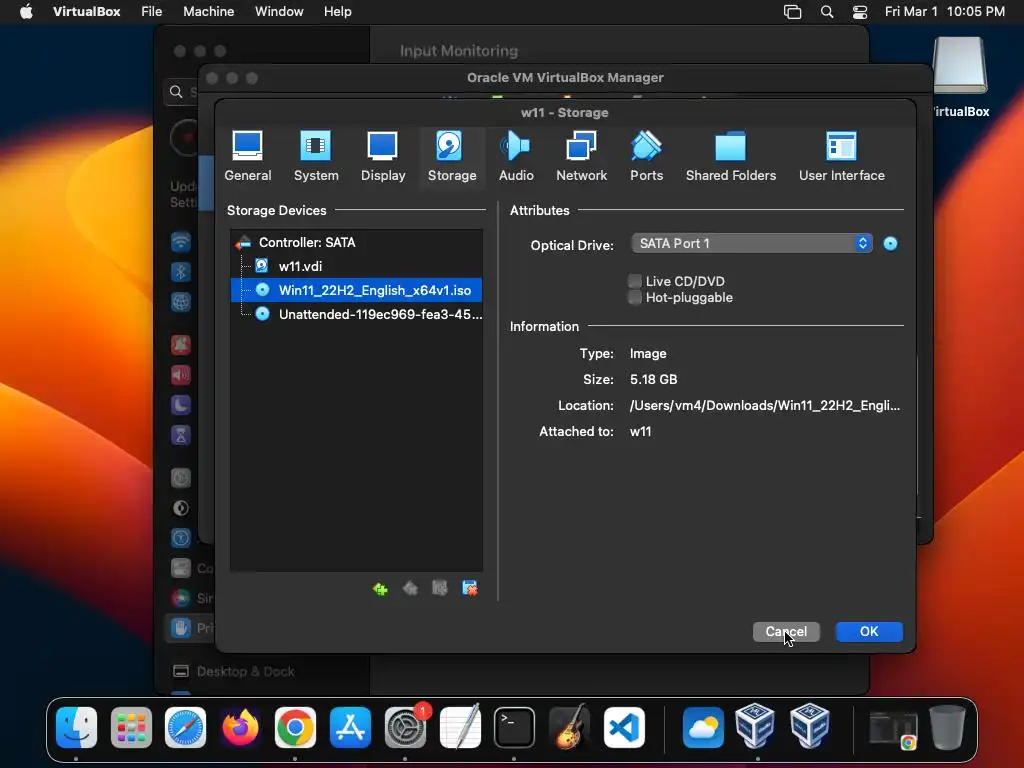This screenshot has height=768, width=1024.
Task: Click the Cancel button
Action: point(786,632)
